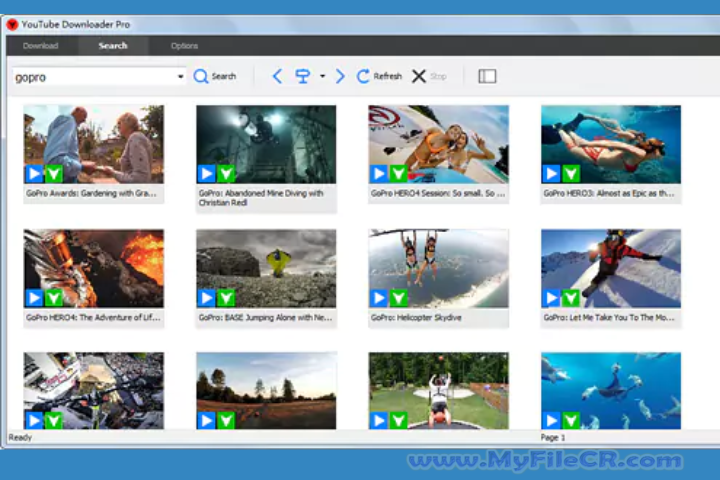Play the mountain bike crowd video
Screen dimensions: 720x480
(34, 420)
